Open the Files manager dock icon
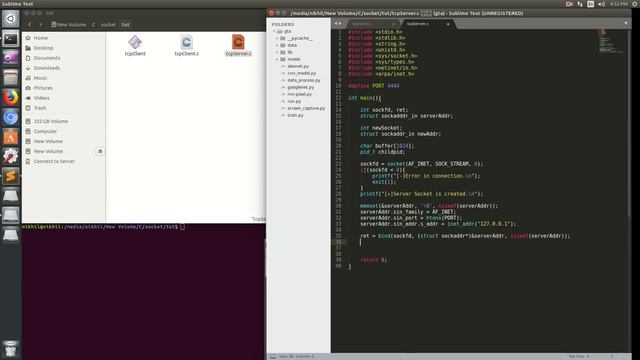 (11, 78)
